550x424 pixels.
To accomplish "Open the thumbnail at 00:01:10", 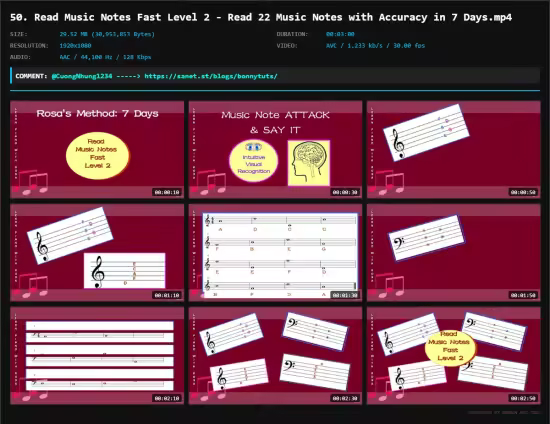I will pos(97,253).
